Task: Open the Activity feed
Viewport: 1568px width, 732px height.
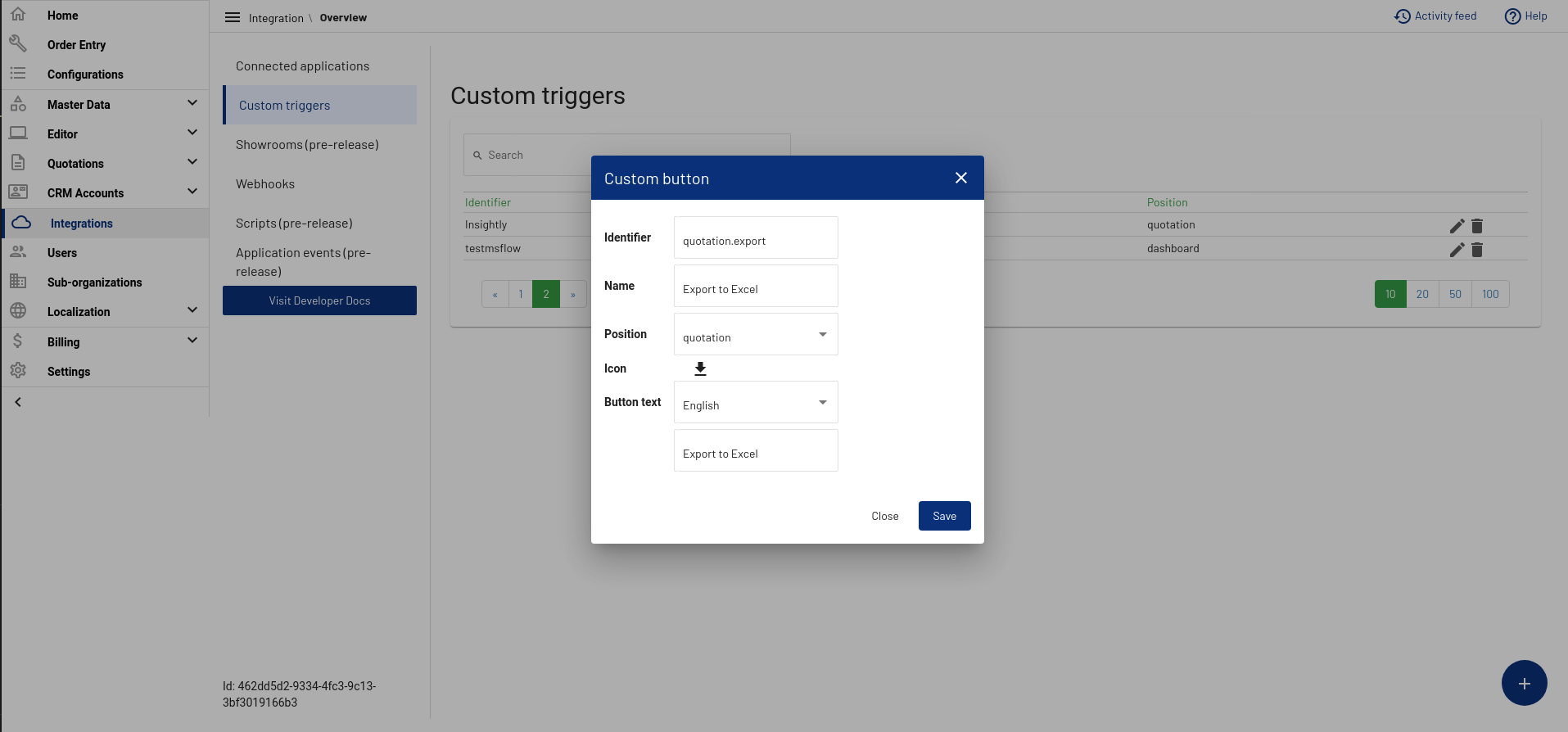Action: click(x=1435, y=16)
